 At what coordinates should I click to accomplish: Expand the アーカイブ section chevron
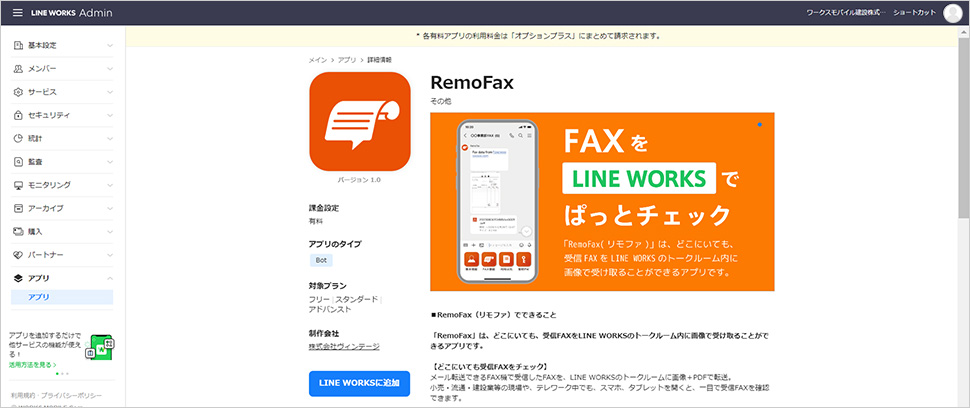tap(109, 208)
